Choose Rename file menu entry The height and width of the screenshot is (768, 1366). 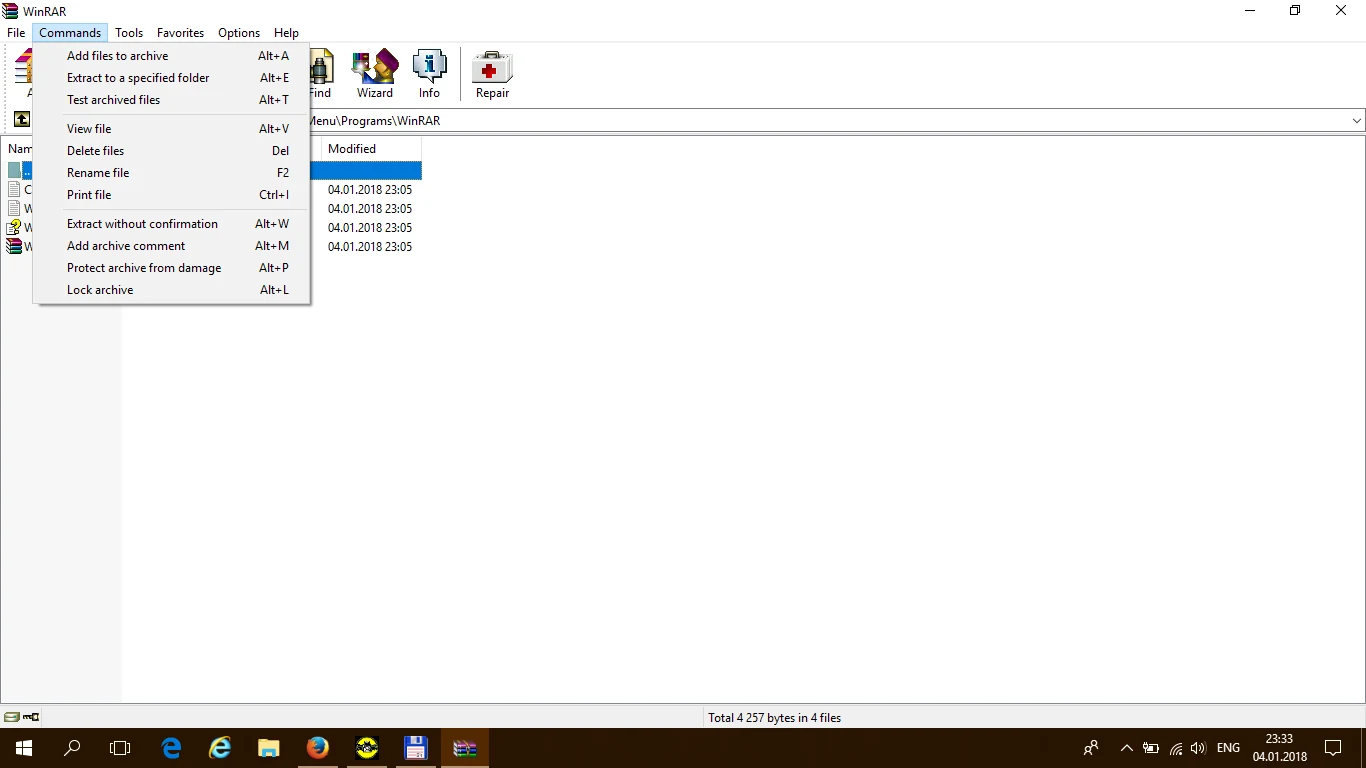pyautogui.click(x=171, y=173)
